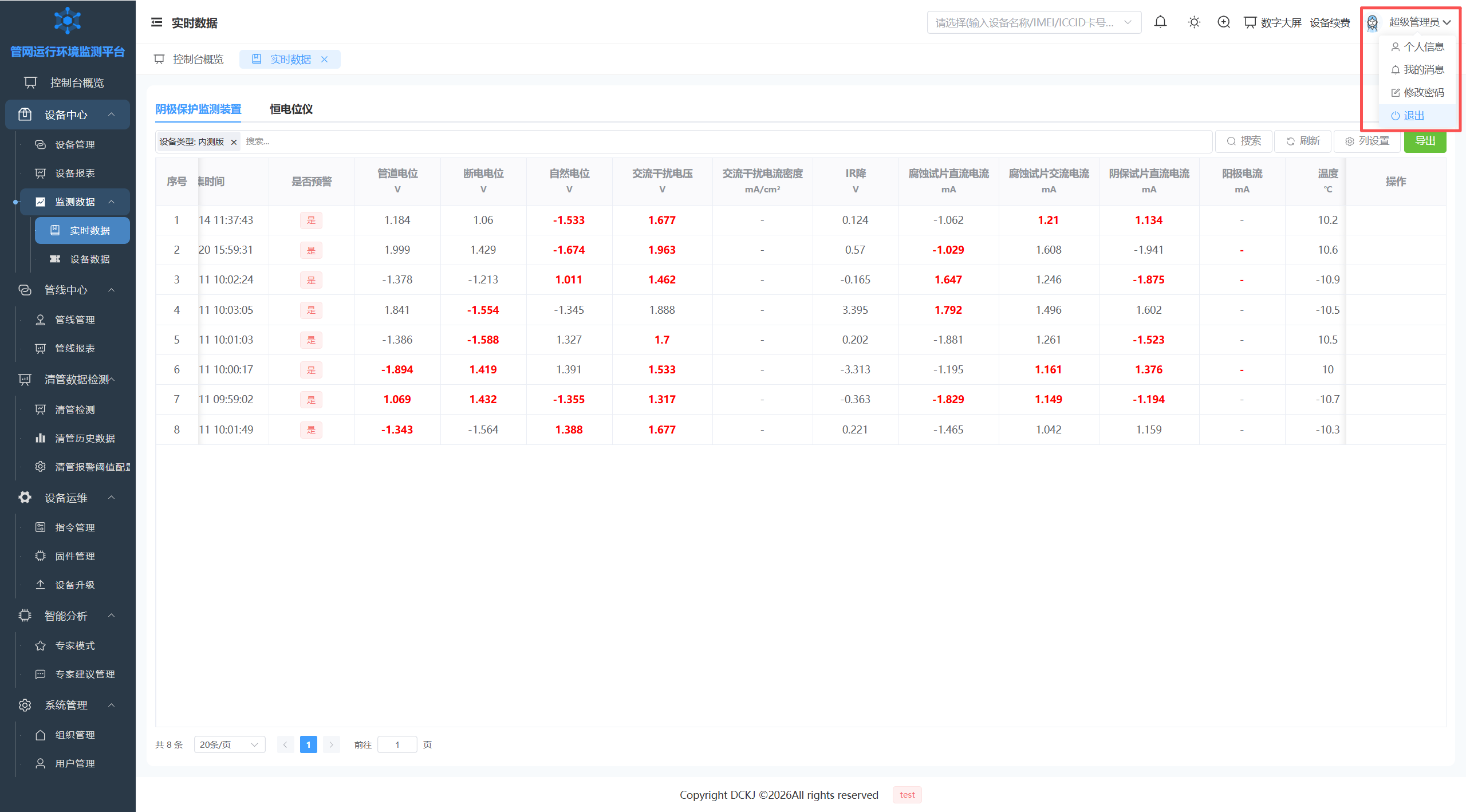Open 设备续费 in the header
1466x812 pixels.
(x=1330, y=22)
